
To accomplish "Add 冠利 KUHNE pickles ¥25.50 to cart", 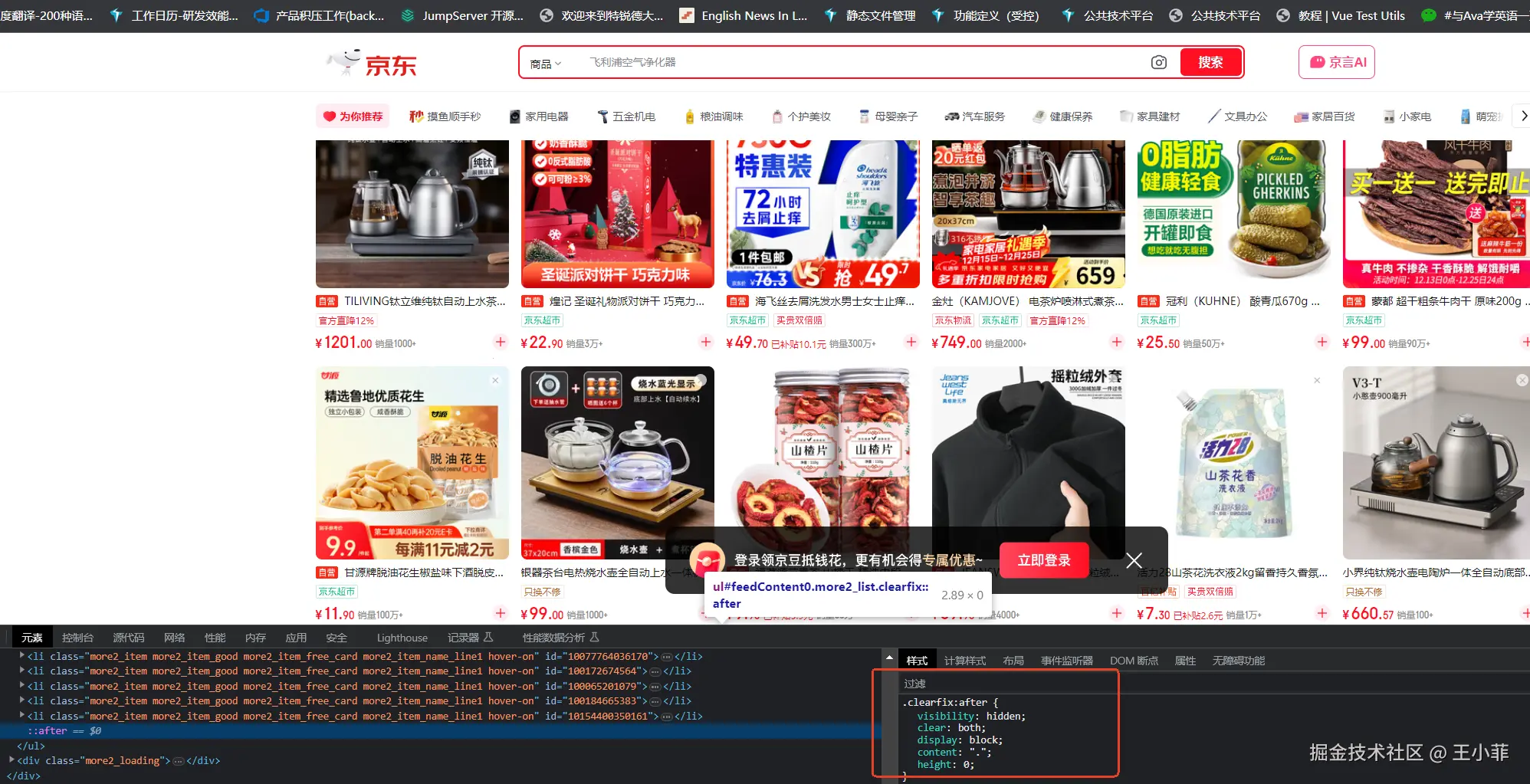I will (x=1322, y=342).
